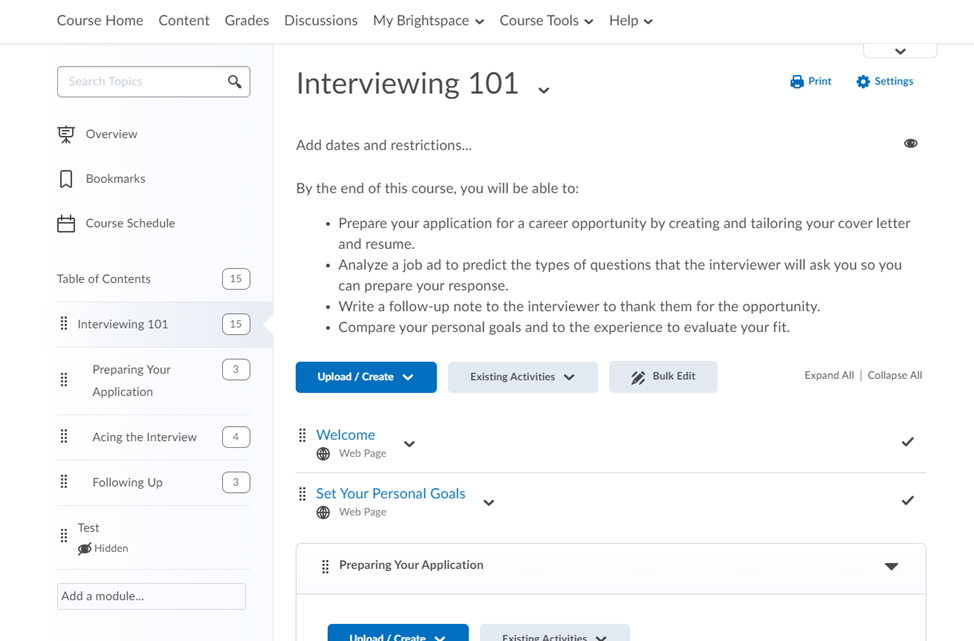
Task: Click the drag handle beside Acing the Interview
Action: 66,437
